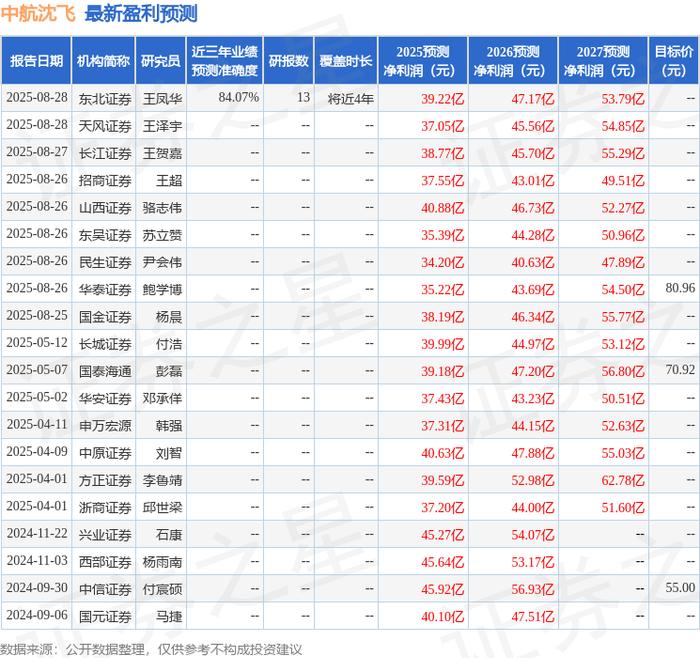Click 招商证券 institution cell

point(105,180)
